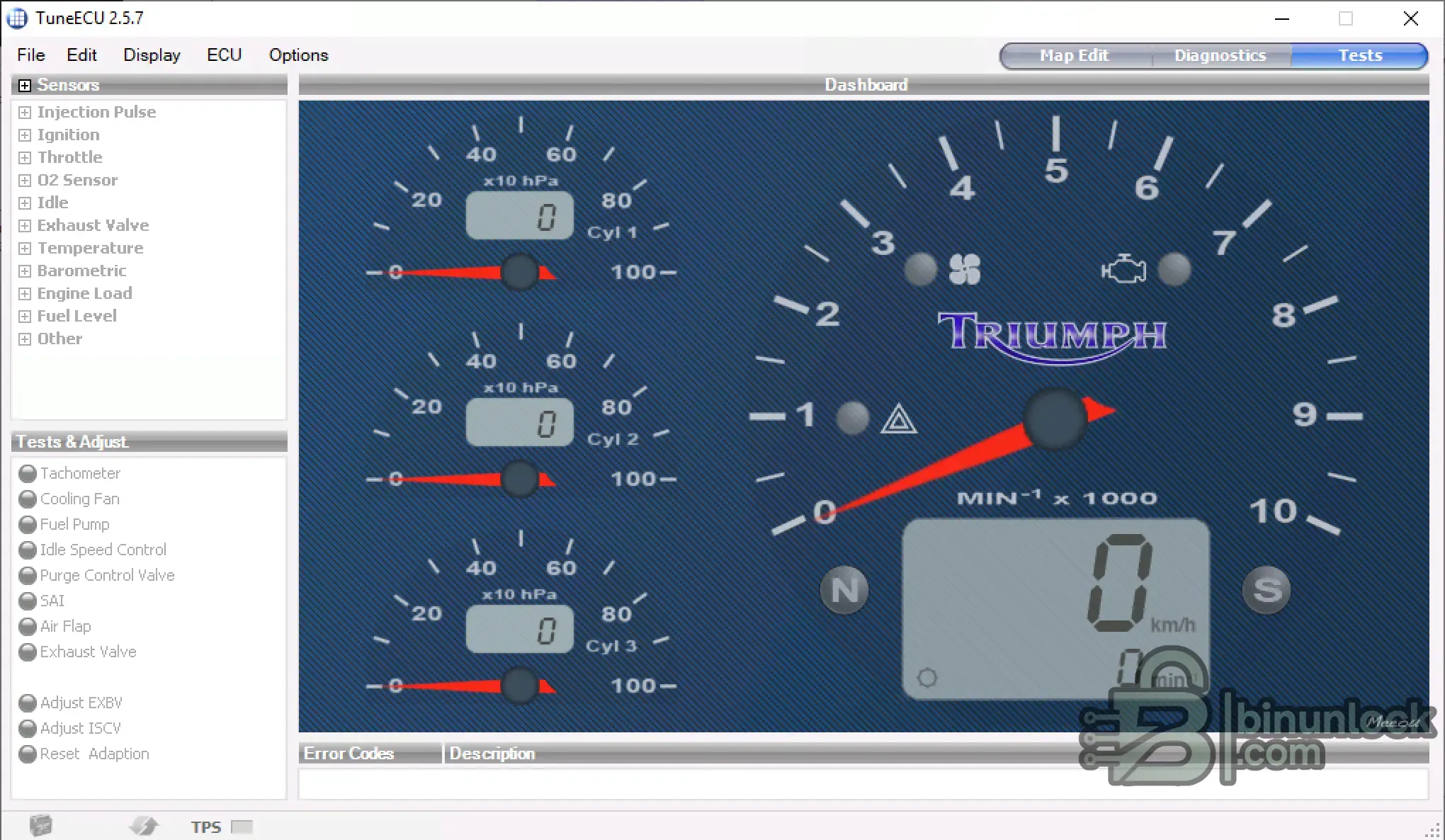Expand the Temperature tree node
The image size is (1445, 840).
point(25,248)
